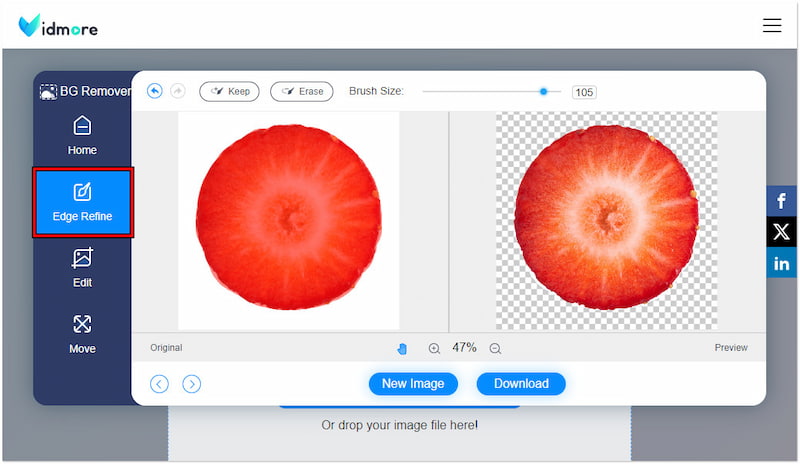
Task: Share on Facebook via side icon
Action: (x=781, y=201)
